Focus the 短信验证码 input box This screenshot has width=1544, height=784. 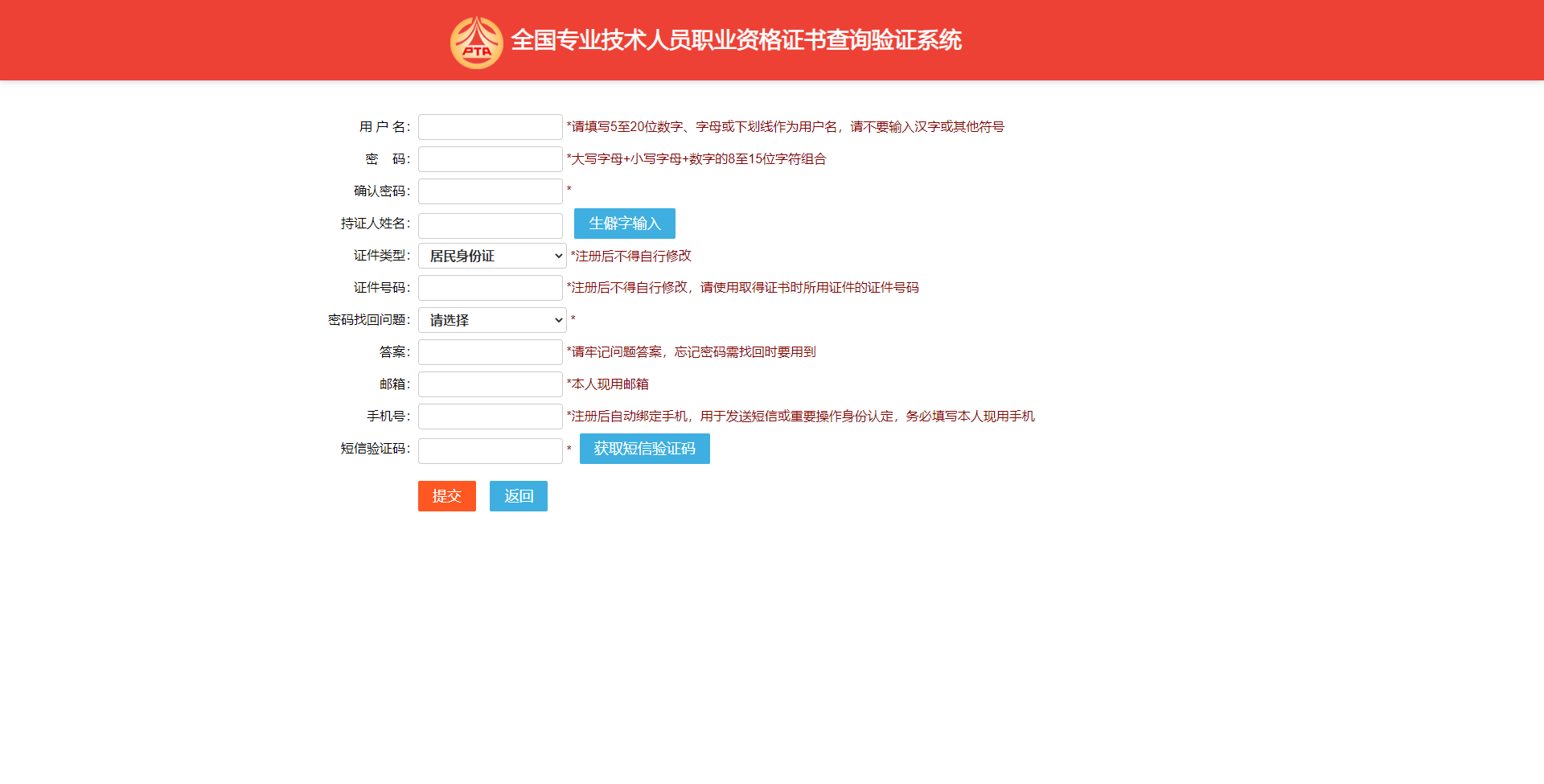[490, 450]
